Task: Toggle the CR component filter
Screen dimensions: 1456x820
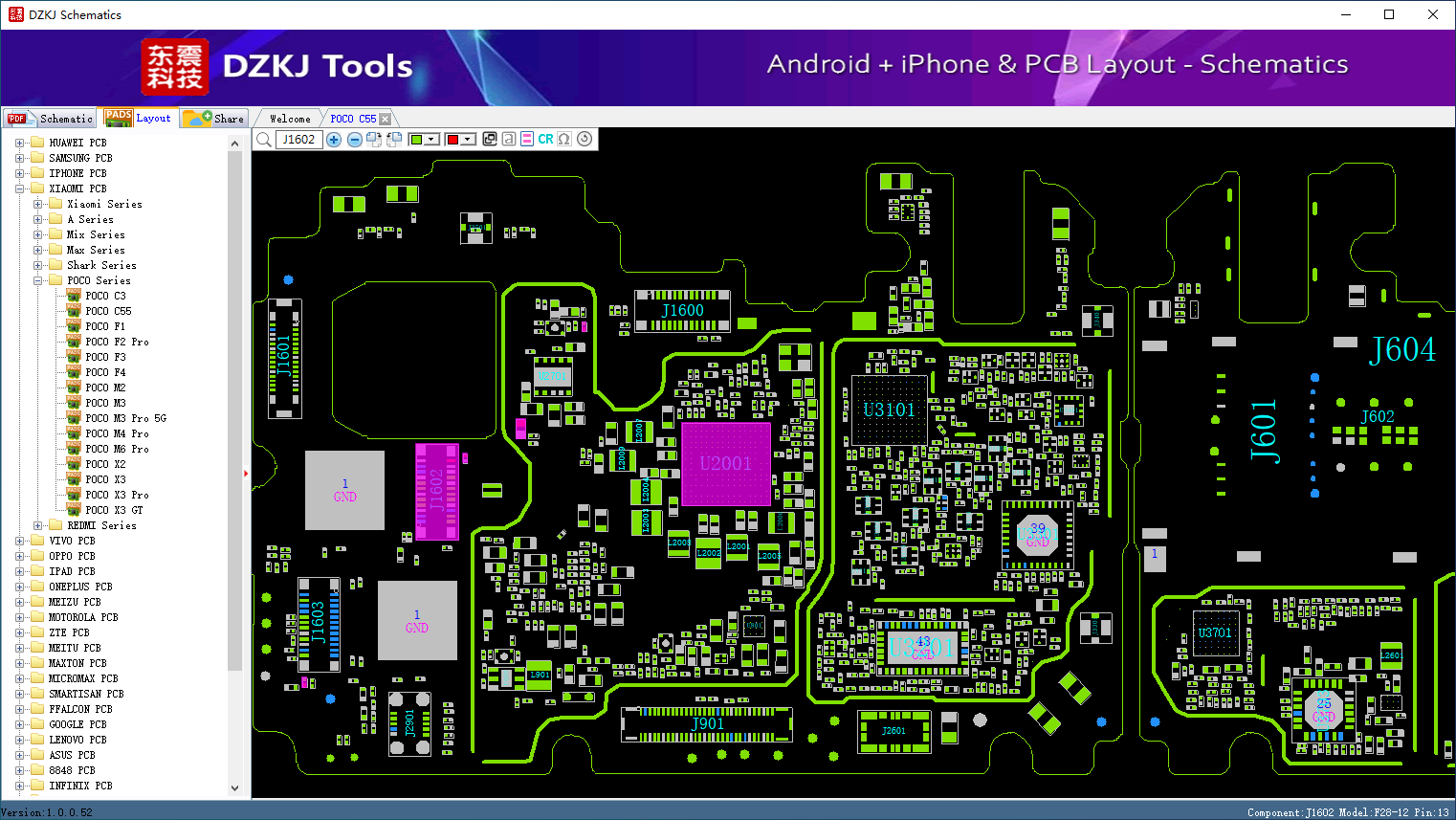Action: click(x=545, y=139)
